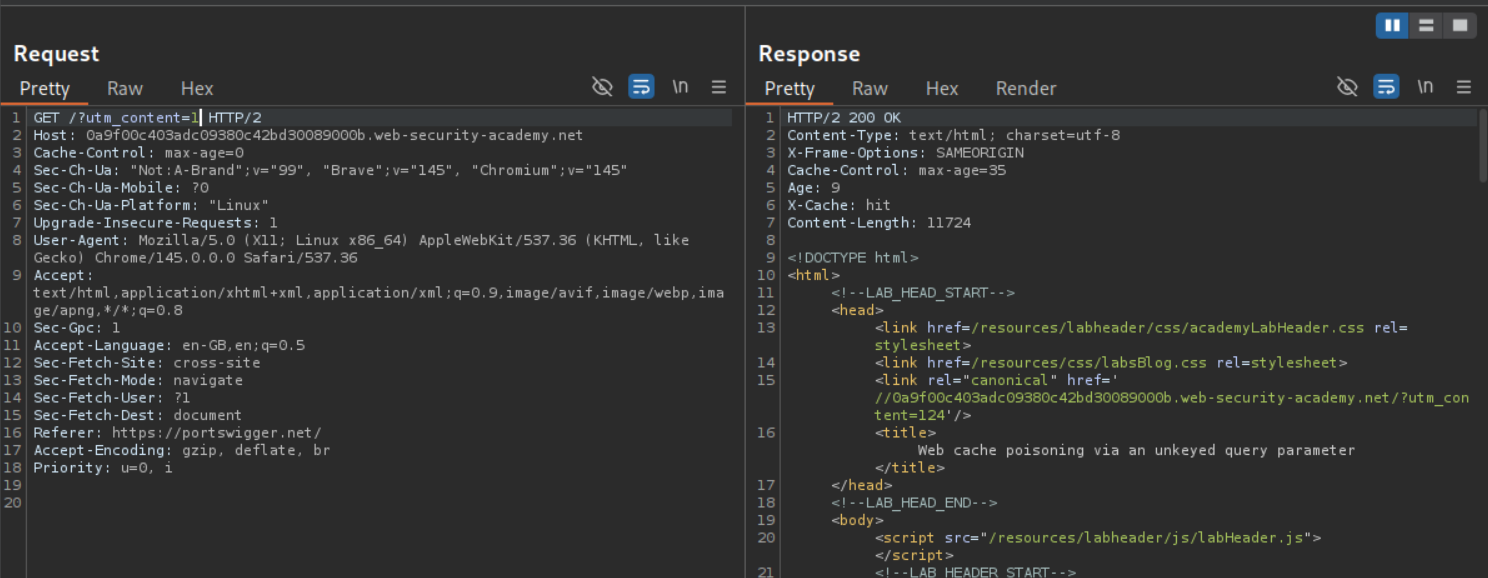Select side-by-side layout icon

(x=1392, y=25)
